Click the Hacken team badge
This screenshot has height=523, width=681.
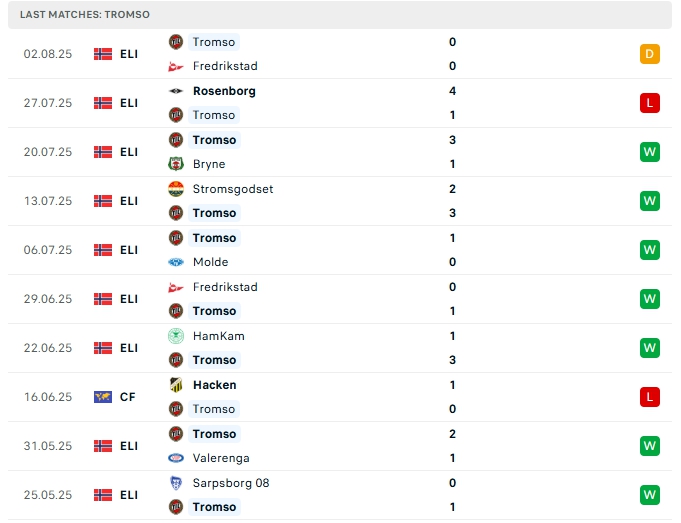pos(176,385)
